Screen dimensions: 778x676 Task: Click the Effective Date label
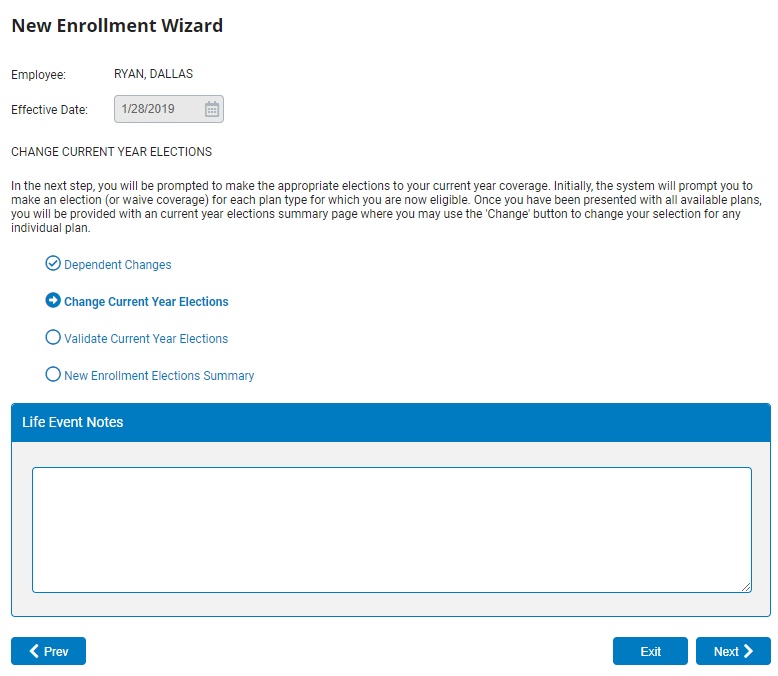point(49,110)
